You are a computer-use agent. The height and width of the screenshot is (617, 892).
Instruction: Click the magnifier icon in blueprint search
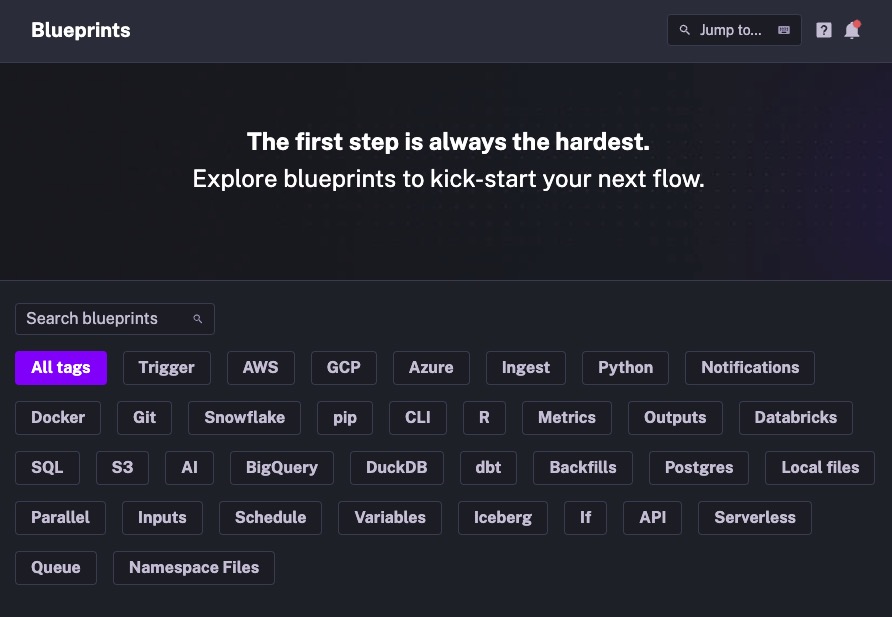click(198, 319)
